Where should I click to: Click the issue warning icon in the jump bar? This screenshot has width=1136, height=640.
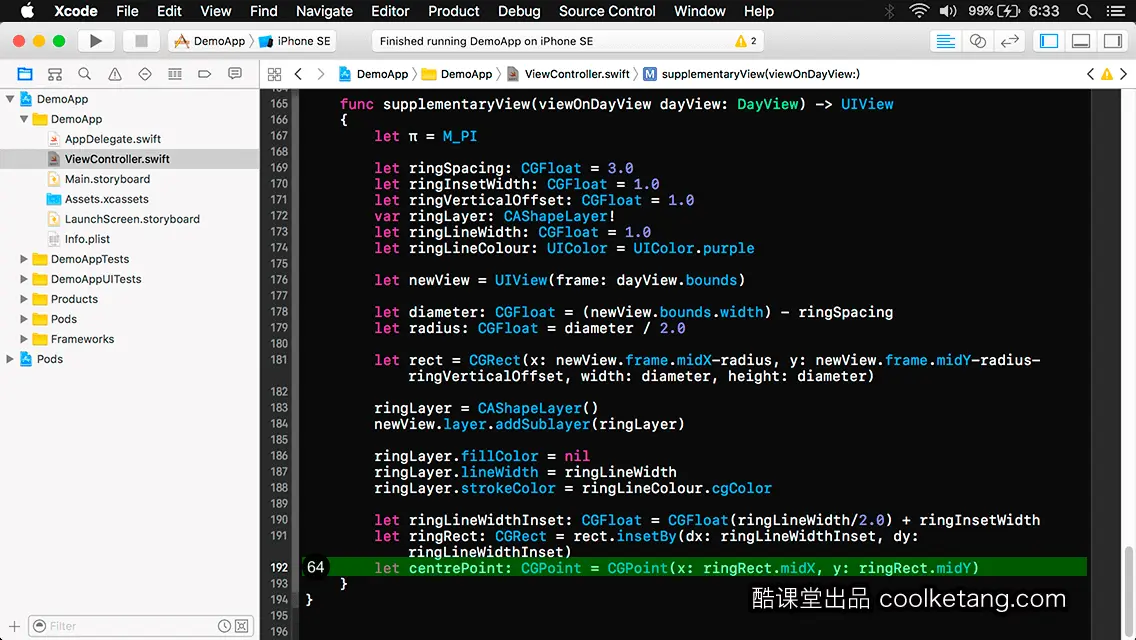(x=1107, y=74)
